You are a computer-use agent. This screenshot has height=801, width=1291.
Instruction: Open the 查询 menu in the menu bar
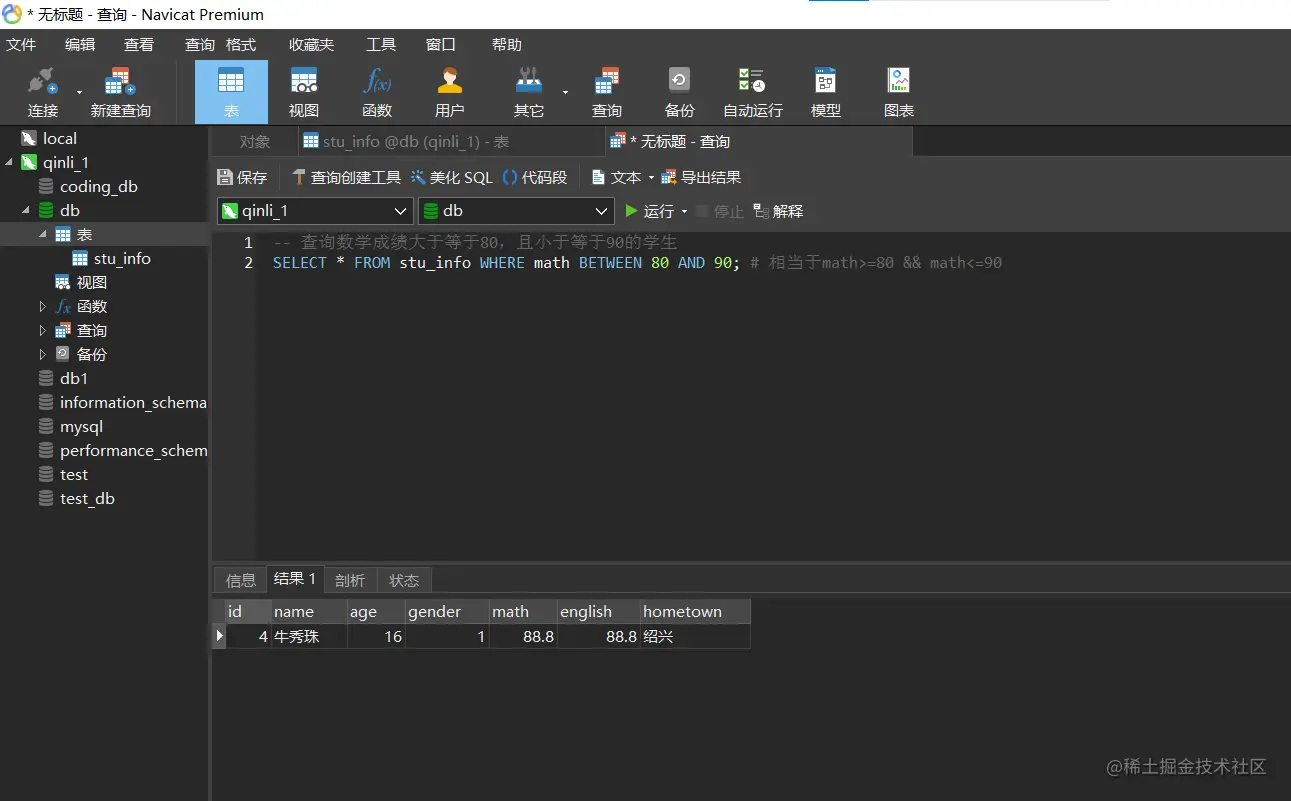[200, 44]
